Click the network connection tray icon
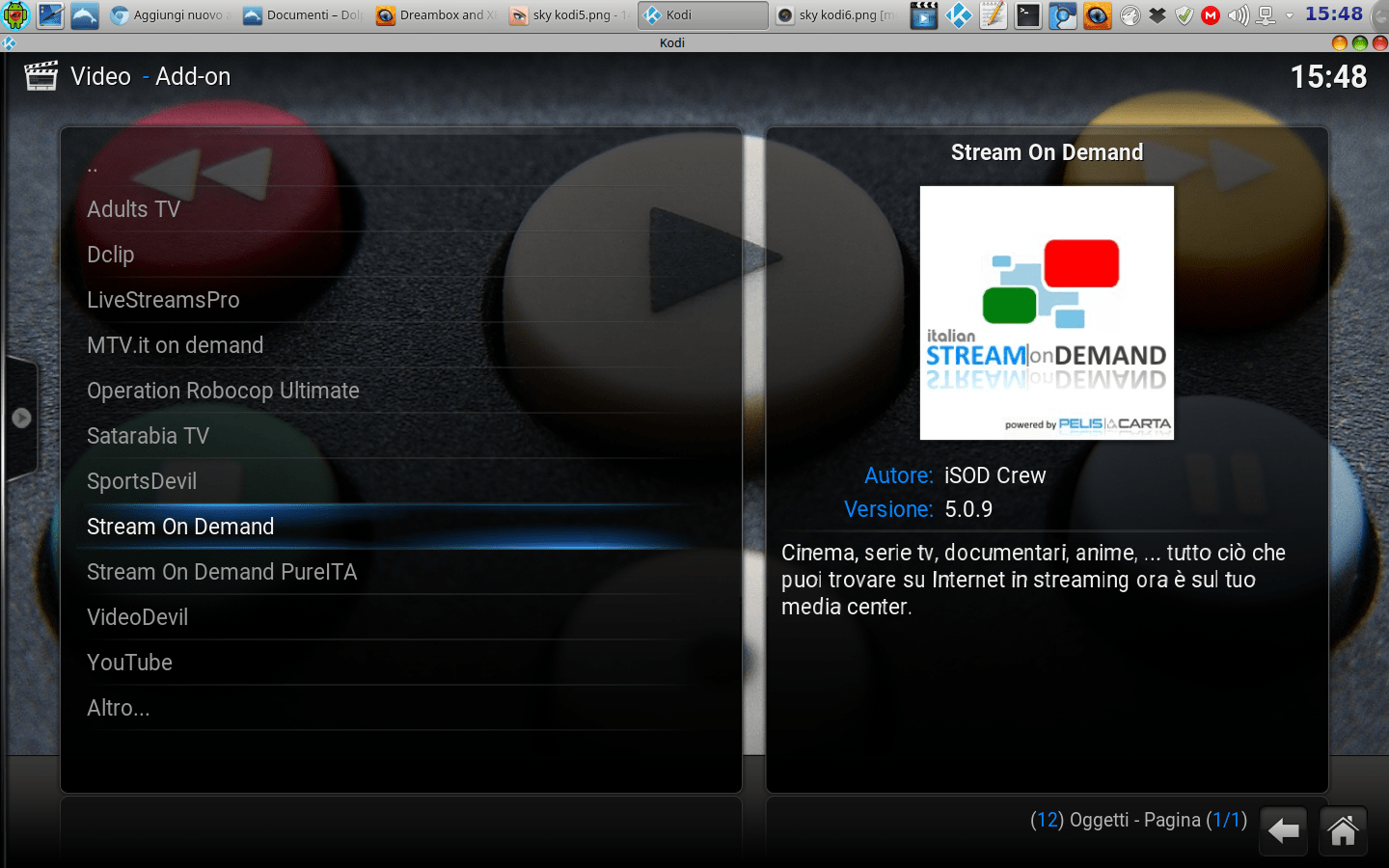This screenshot has height=868, width=1389. coord(1266,15)
